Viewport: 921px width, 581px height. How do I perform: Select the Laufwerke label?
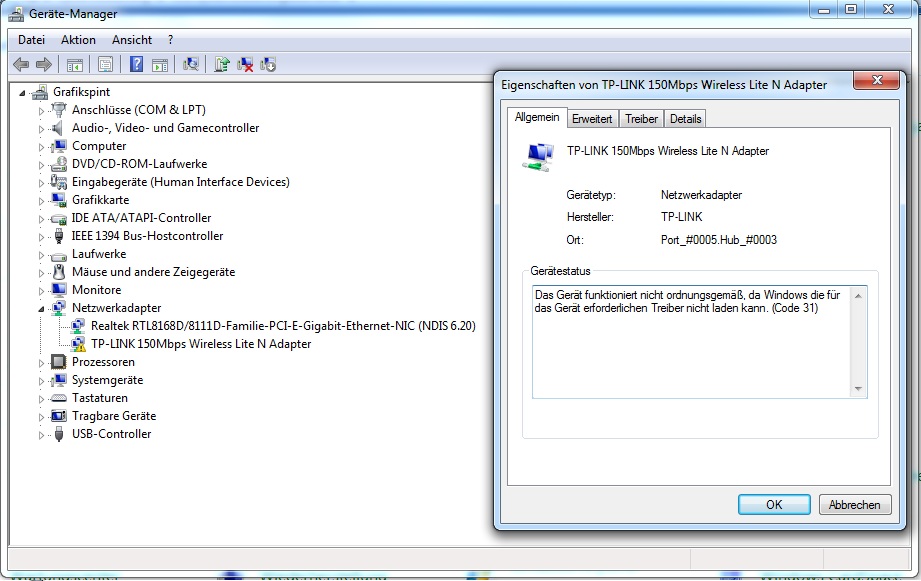[x=99, y=254]
